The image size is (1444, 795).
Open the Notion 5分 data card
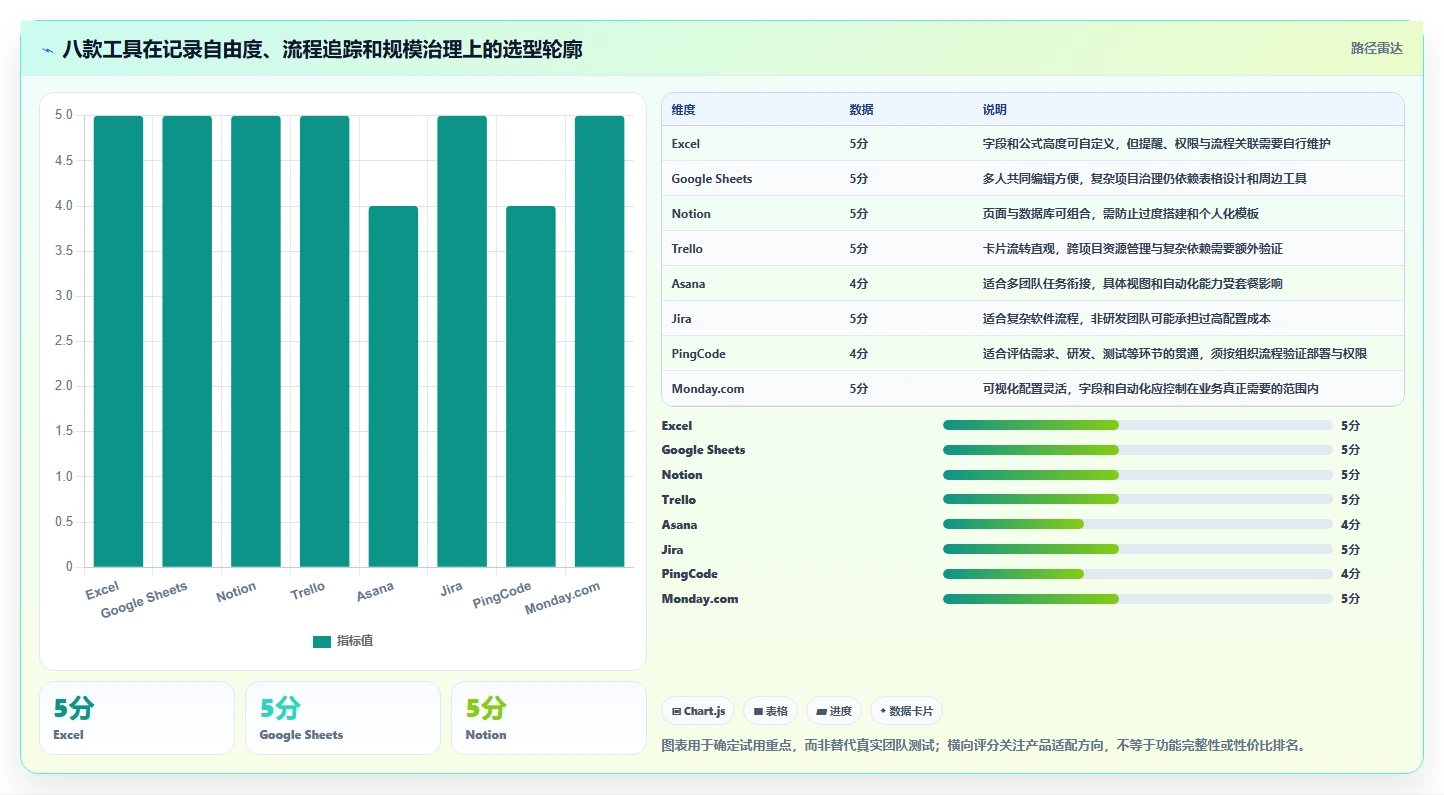pos(549,718)
